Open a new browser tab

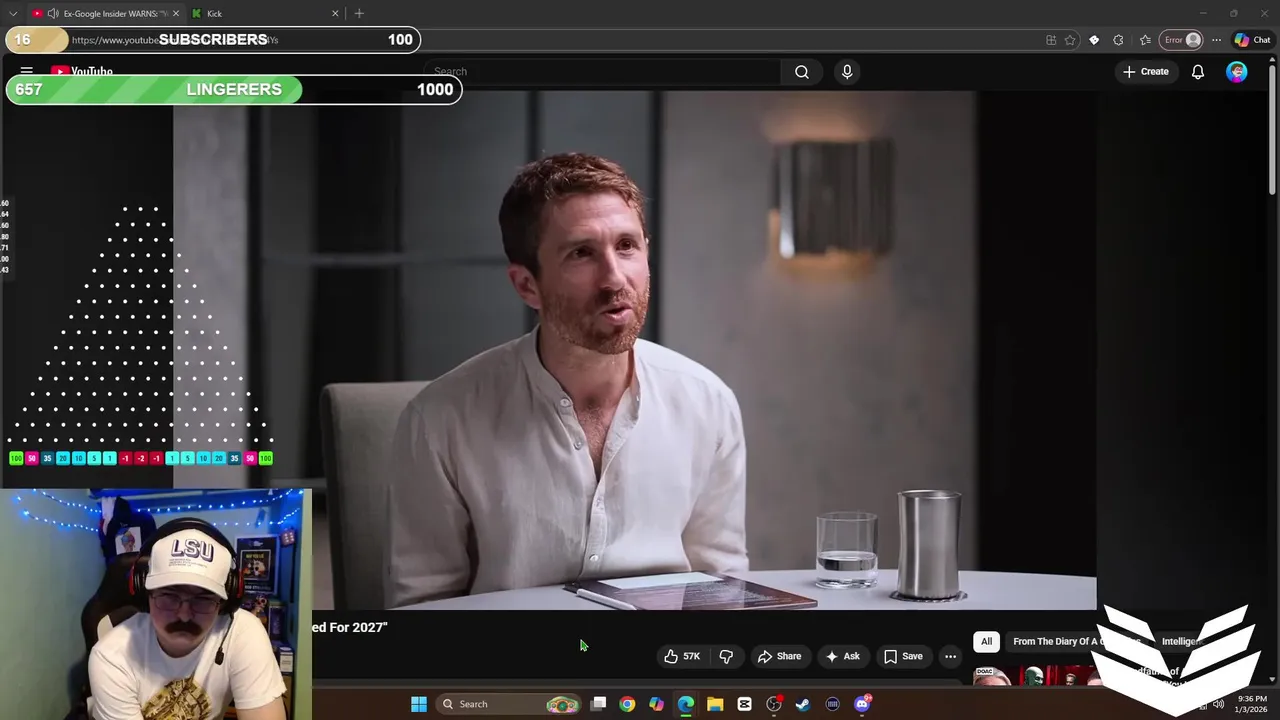(x=359, y=13)
